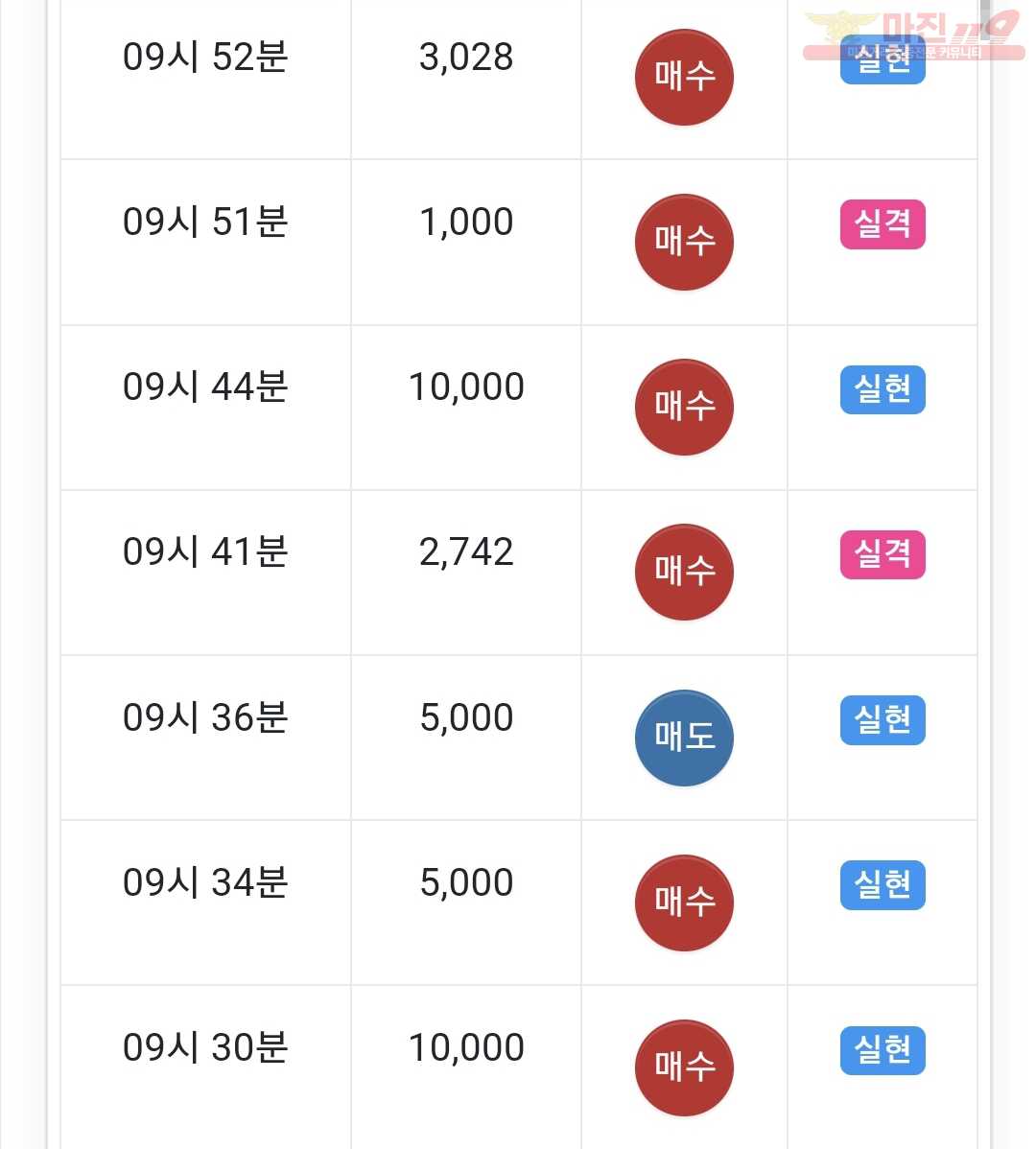Viewport: 1036px width, 1149px height.
Task: Click the red 매수 circle for 09시 41분
Action: click(x=684, y=572)
